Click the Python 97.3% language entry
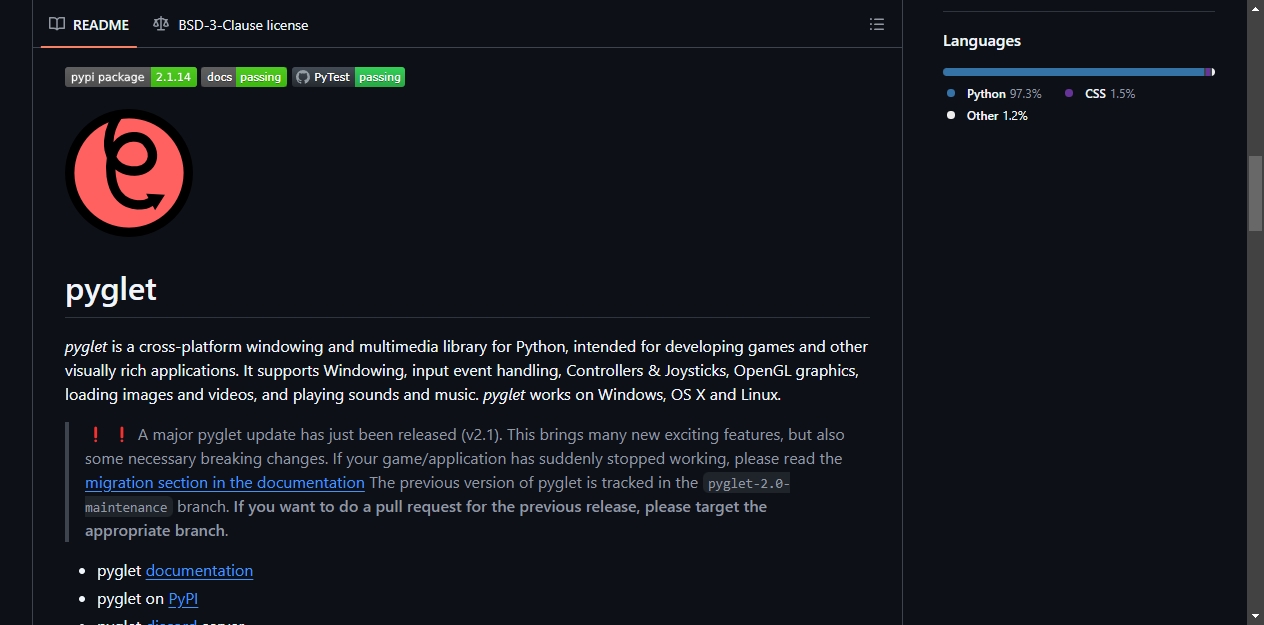Viewport: 1264px width, 625px height. coord(994,93)
